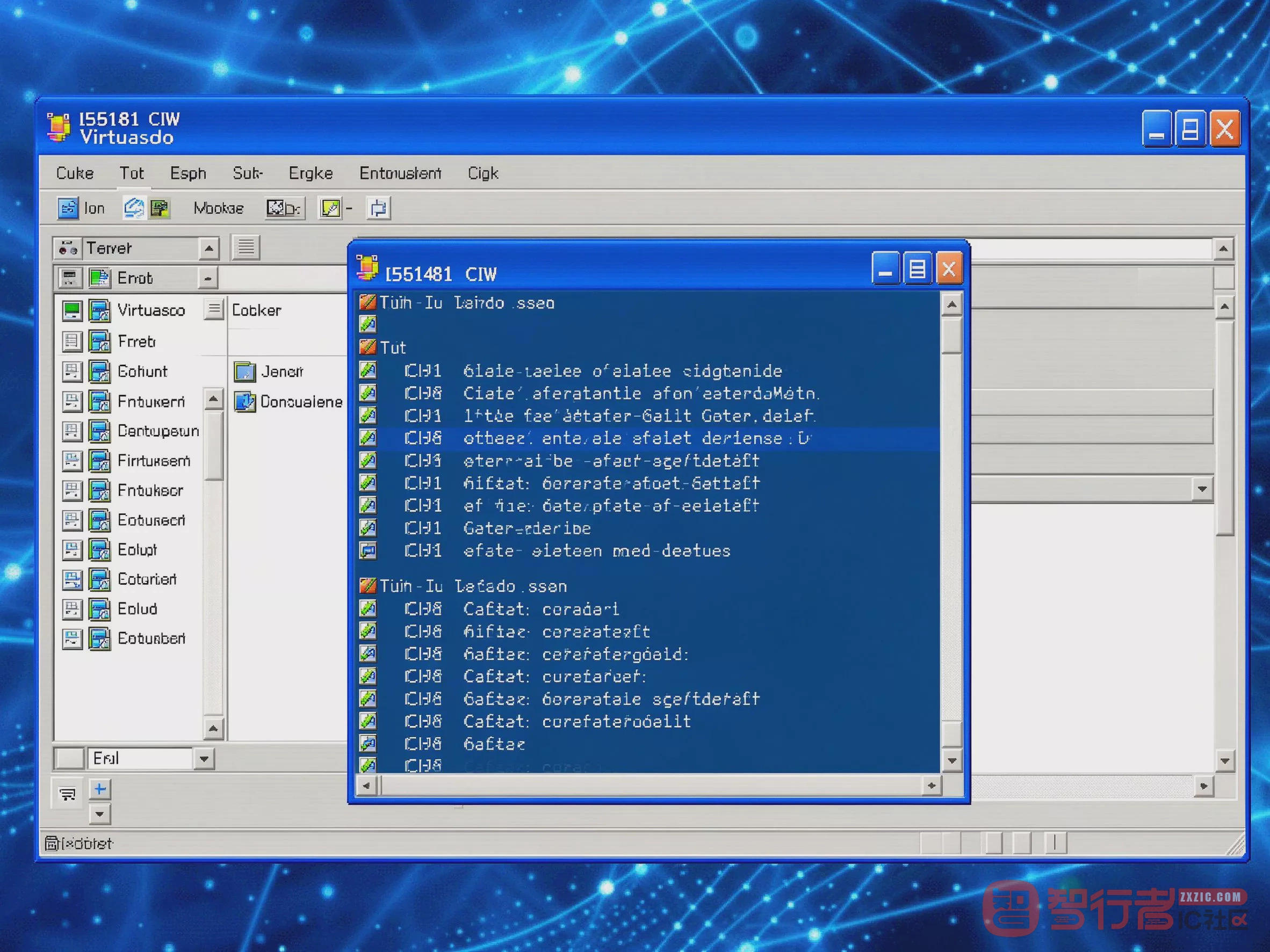Open the right panel dropdown arrow
Viewport: 1270px width, 952px height.
[1202, 489]
